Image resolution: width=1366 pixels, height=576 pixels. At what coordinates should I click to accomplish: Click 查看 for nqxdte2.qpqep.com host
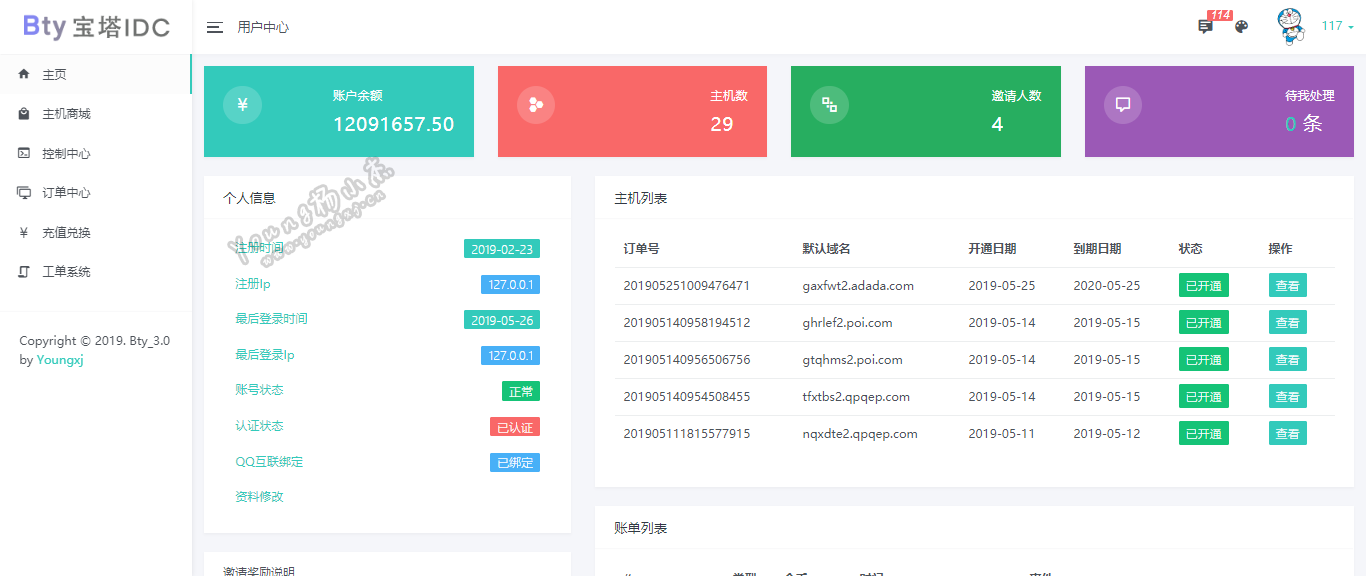pos(1287,434)
